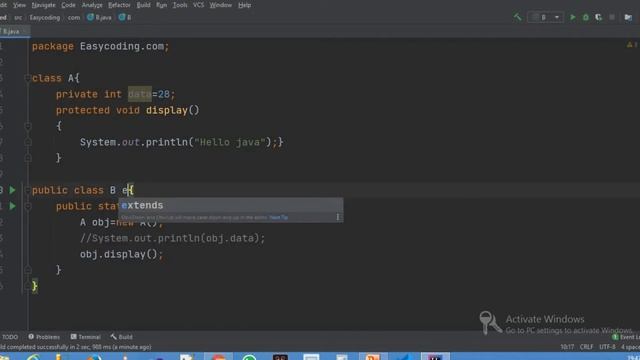Choose 'extends' from the completion popup

pyautogui.click(x=231, y=205)
